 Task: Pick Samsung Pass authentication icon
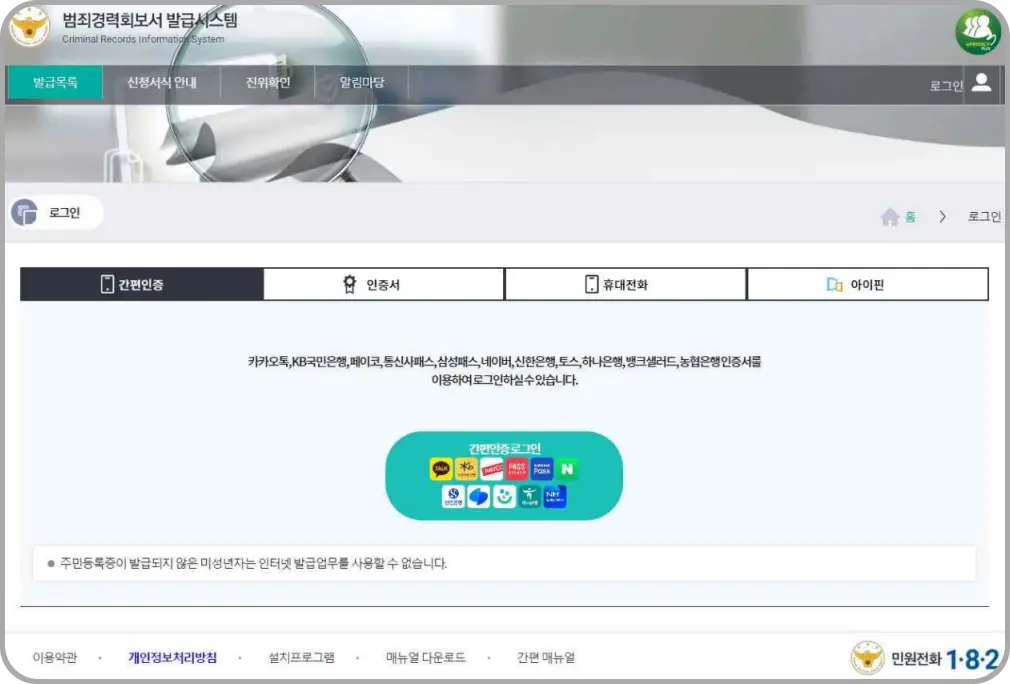click(x=542, y=469)
